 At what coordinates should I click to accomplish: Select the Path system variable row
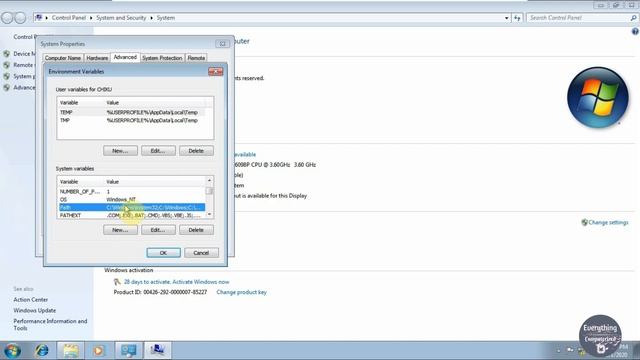pos(131,207)
